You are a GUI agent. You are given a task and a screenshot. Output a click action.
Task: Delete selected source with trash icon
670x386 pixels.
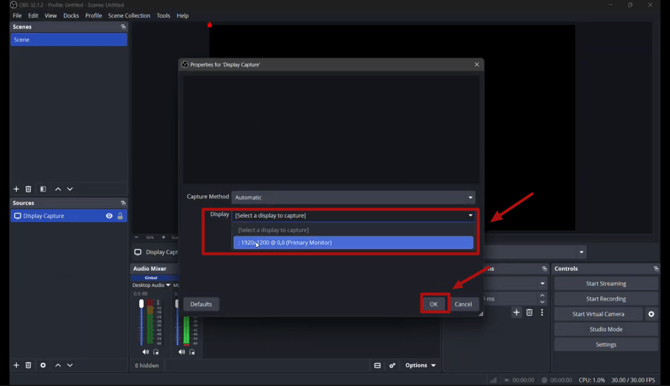(x=28, y=365)
